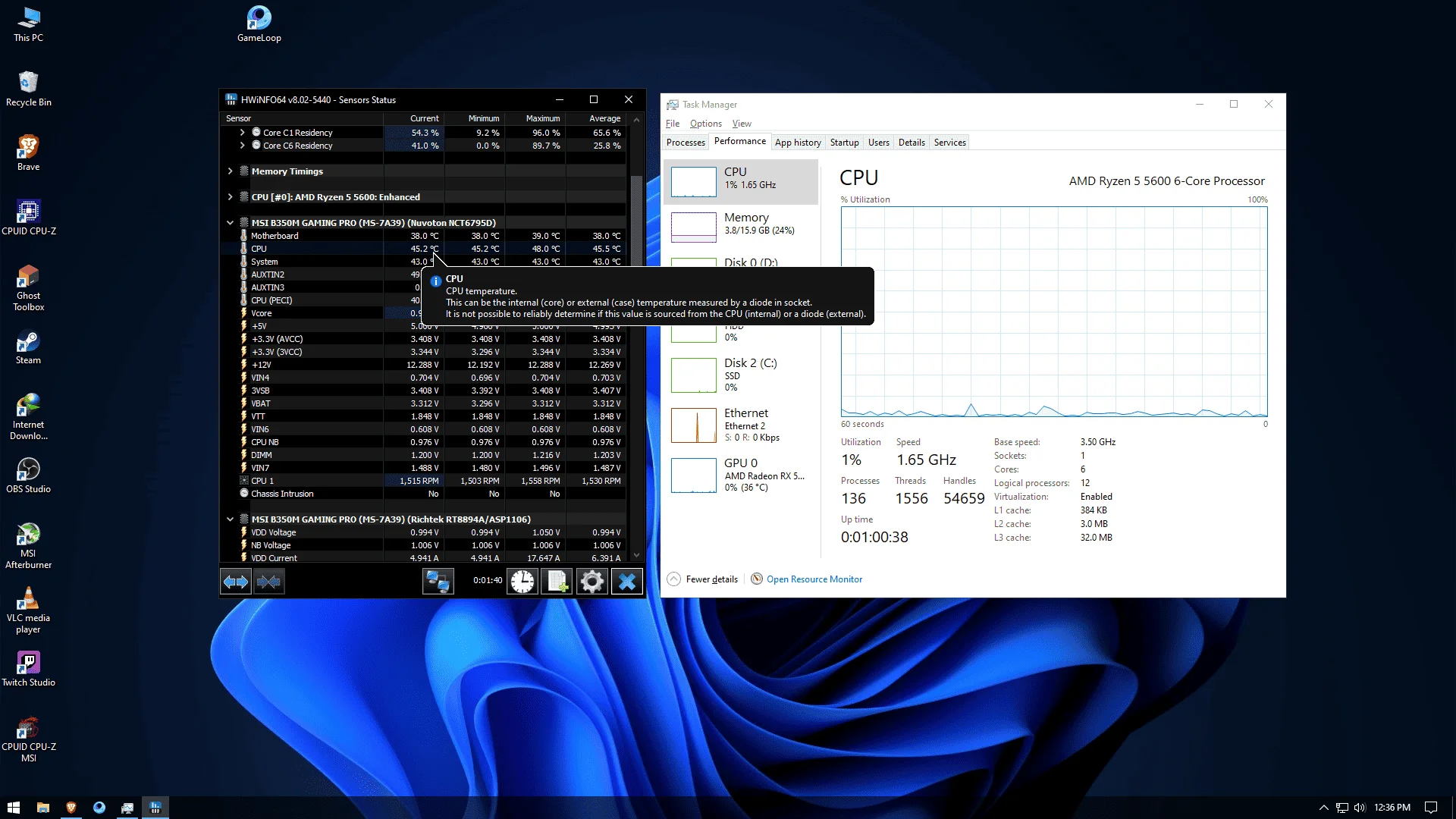Click the volume icon in system tray
Viewport: 1456px width, 819px height.
coord(1359,808)
